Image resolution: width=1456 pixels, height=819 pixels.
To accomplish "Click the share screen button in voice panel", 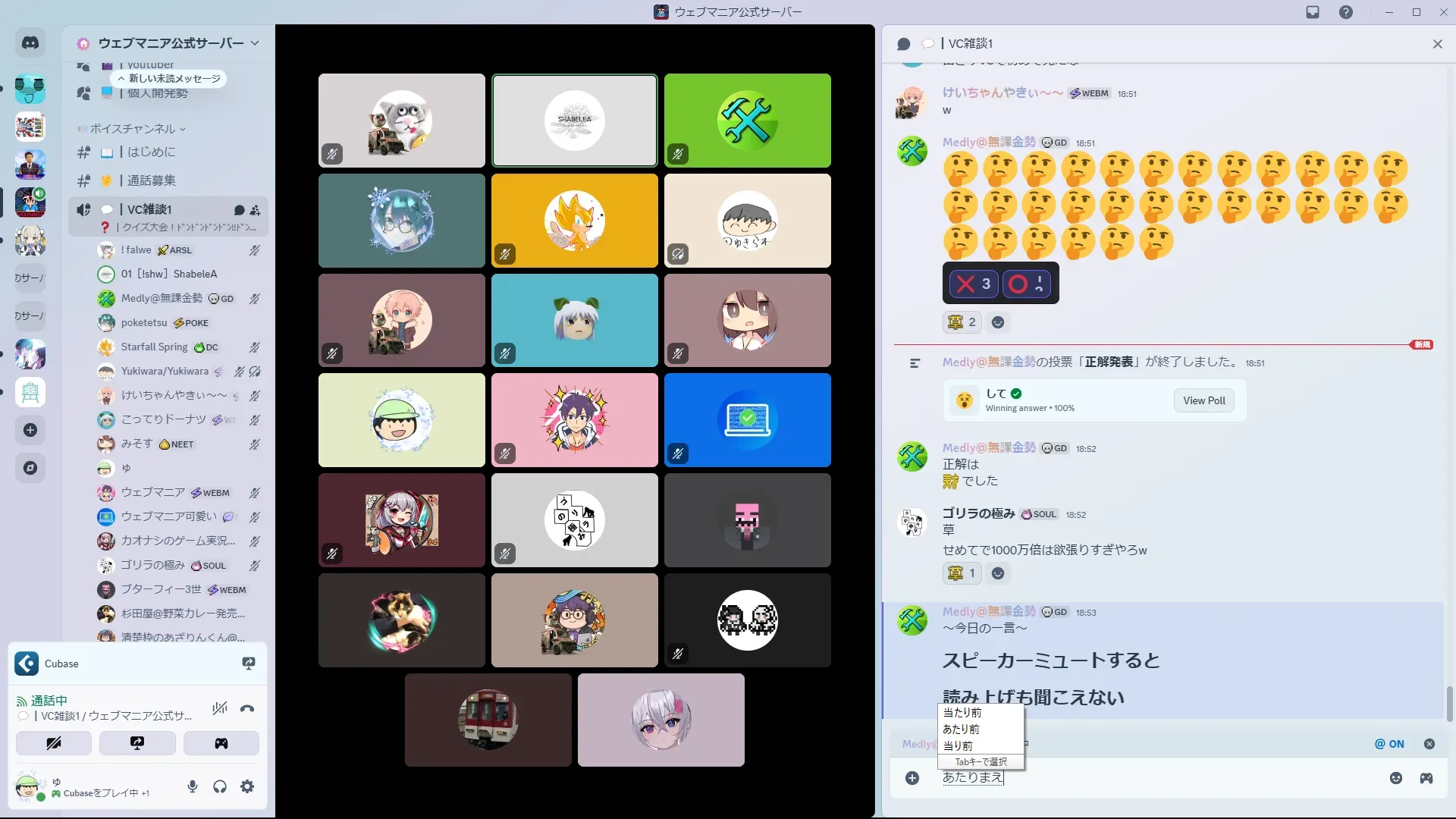I will [137, 743].
